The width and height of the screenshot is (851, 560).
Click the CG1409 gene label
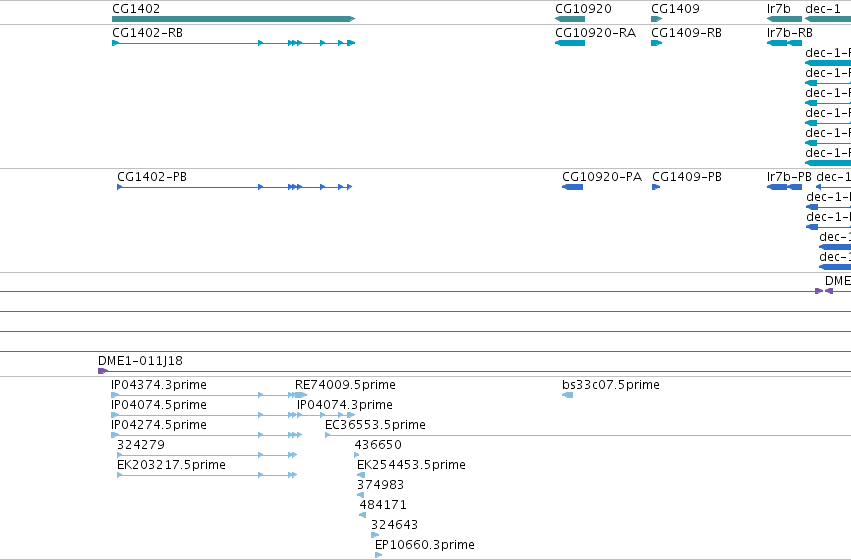[675, 9]
